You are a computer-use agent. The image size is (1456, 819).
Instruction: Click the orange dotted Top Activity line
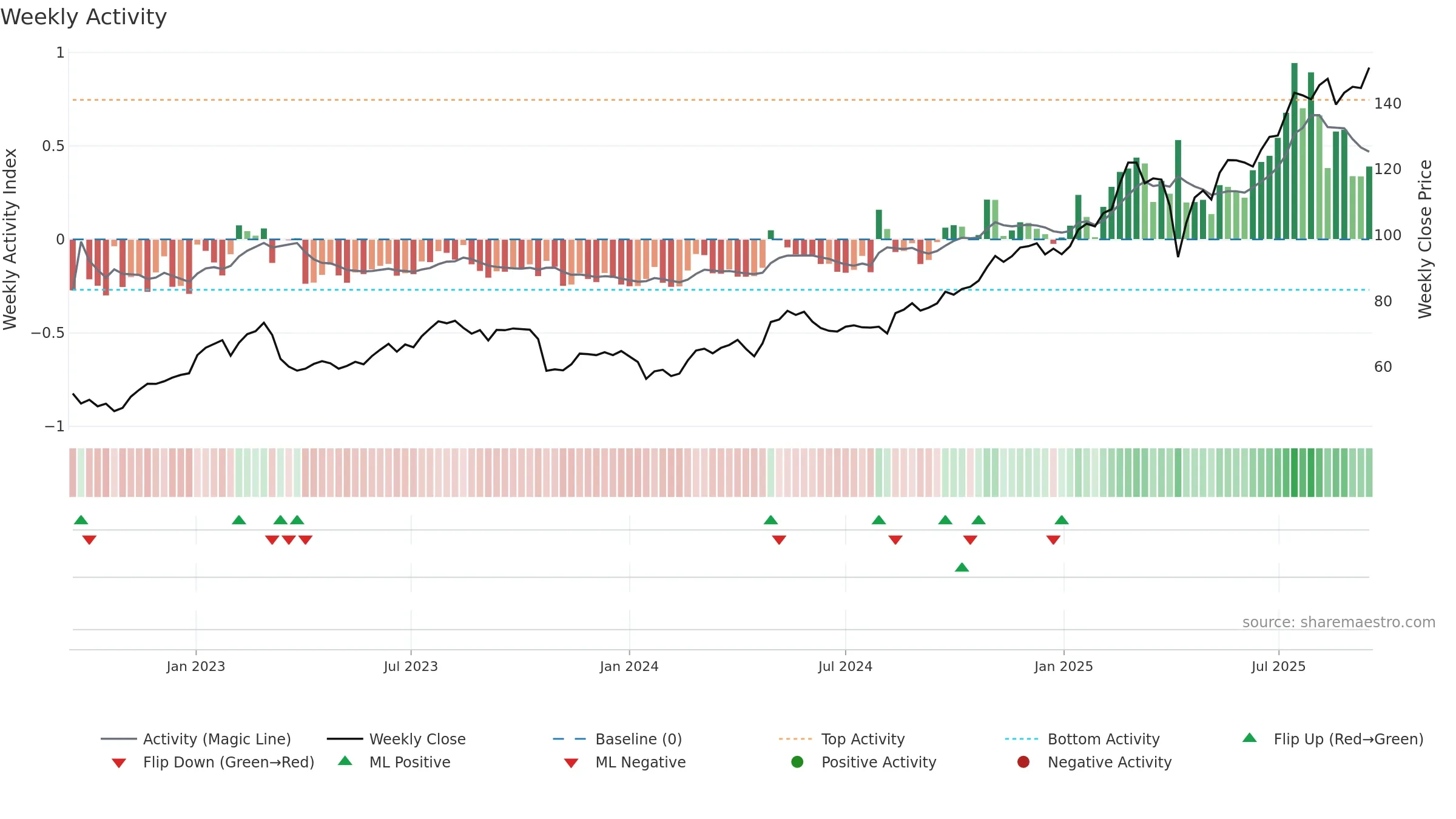721,99
